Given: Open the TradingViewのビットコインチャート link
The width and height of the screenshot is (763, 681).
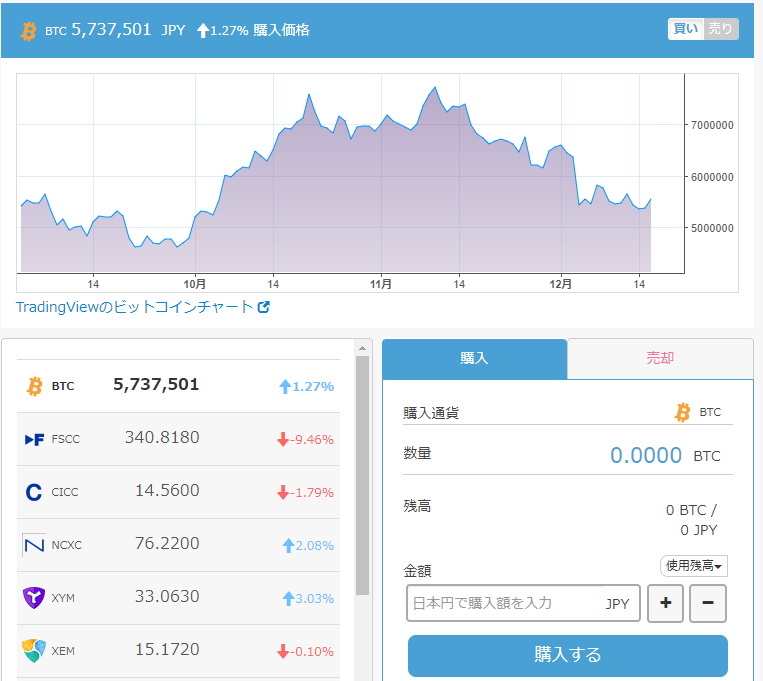Looking at the screenshot, I should (134, 308).
